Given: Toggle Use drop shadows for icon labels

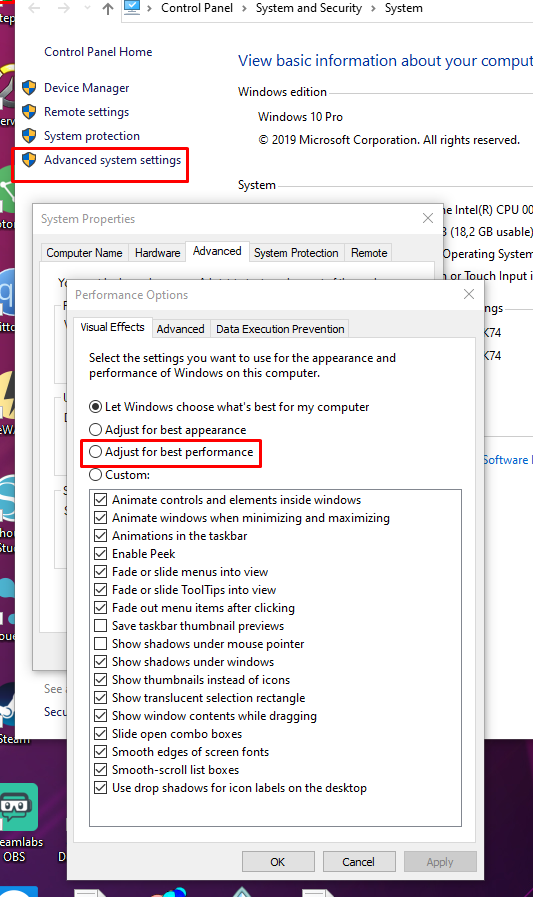Looking at the screenshot, I should tap(101, 788).
